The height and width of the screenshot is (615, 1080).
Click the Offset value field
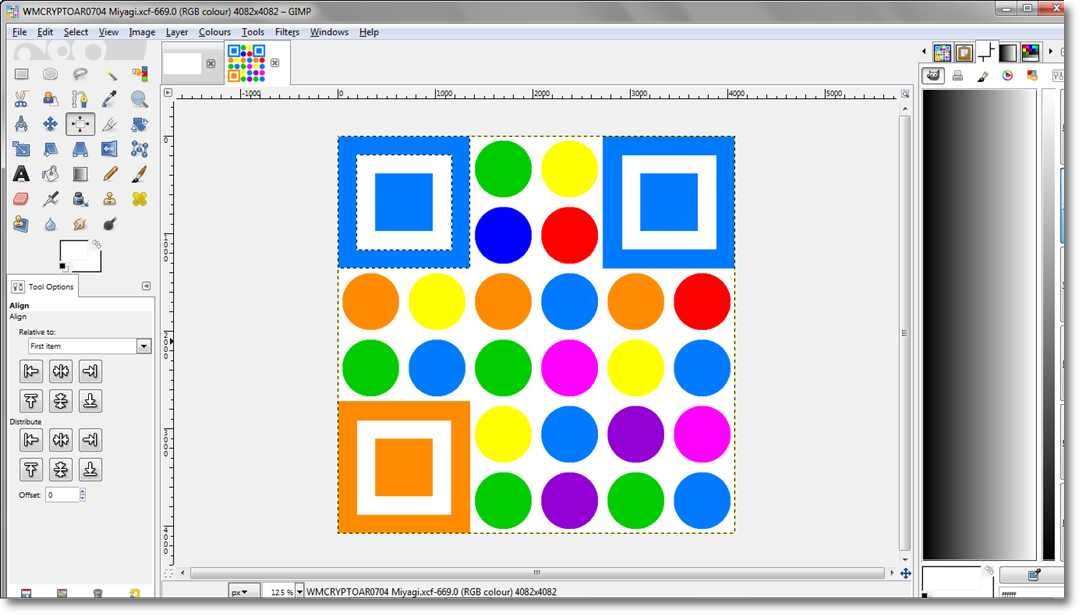point(62,494)
